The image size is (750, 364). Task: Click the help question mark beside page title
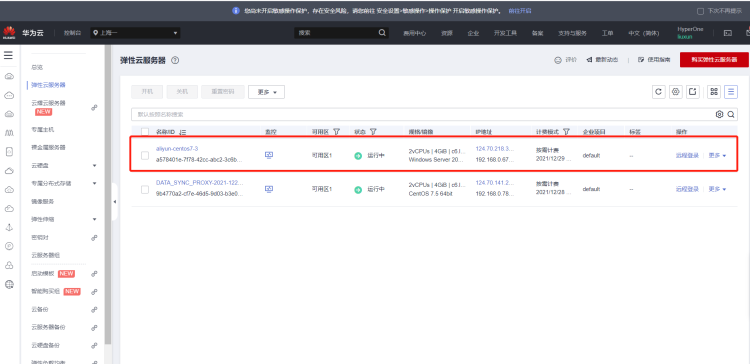(175, 60)
